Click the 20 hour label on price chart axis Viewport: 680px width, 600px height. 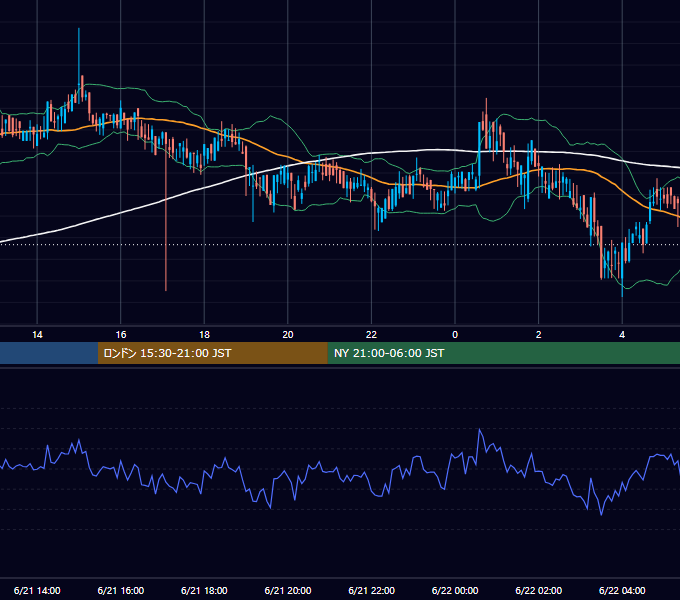tap(288, 335)
